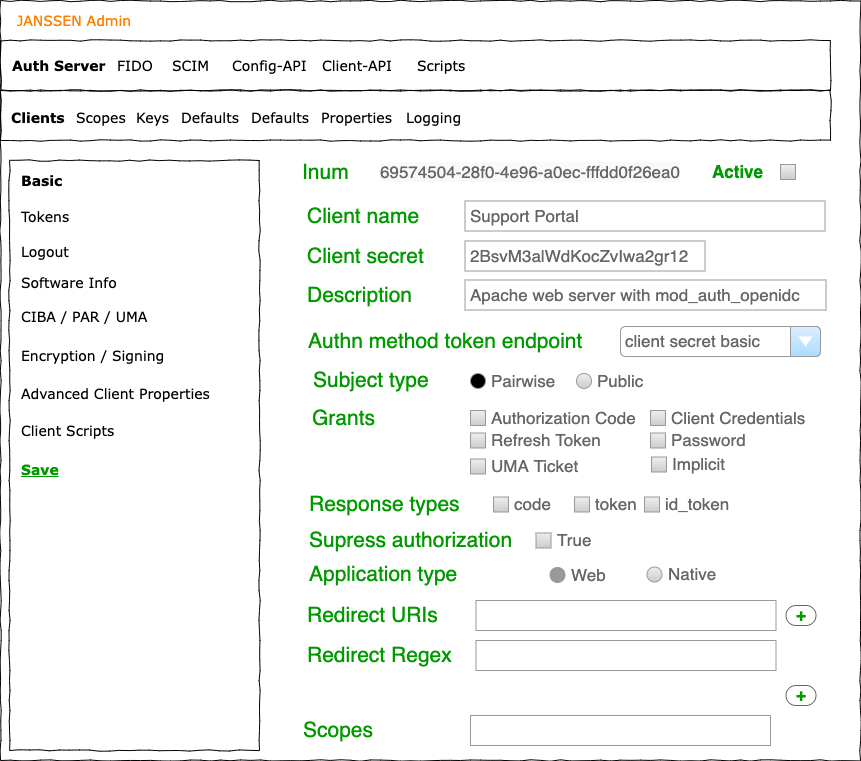Enable Client Credentials grant
This screenshot has height=761, width=861.
(658, 418)
